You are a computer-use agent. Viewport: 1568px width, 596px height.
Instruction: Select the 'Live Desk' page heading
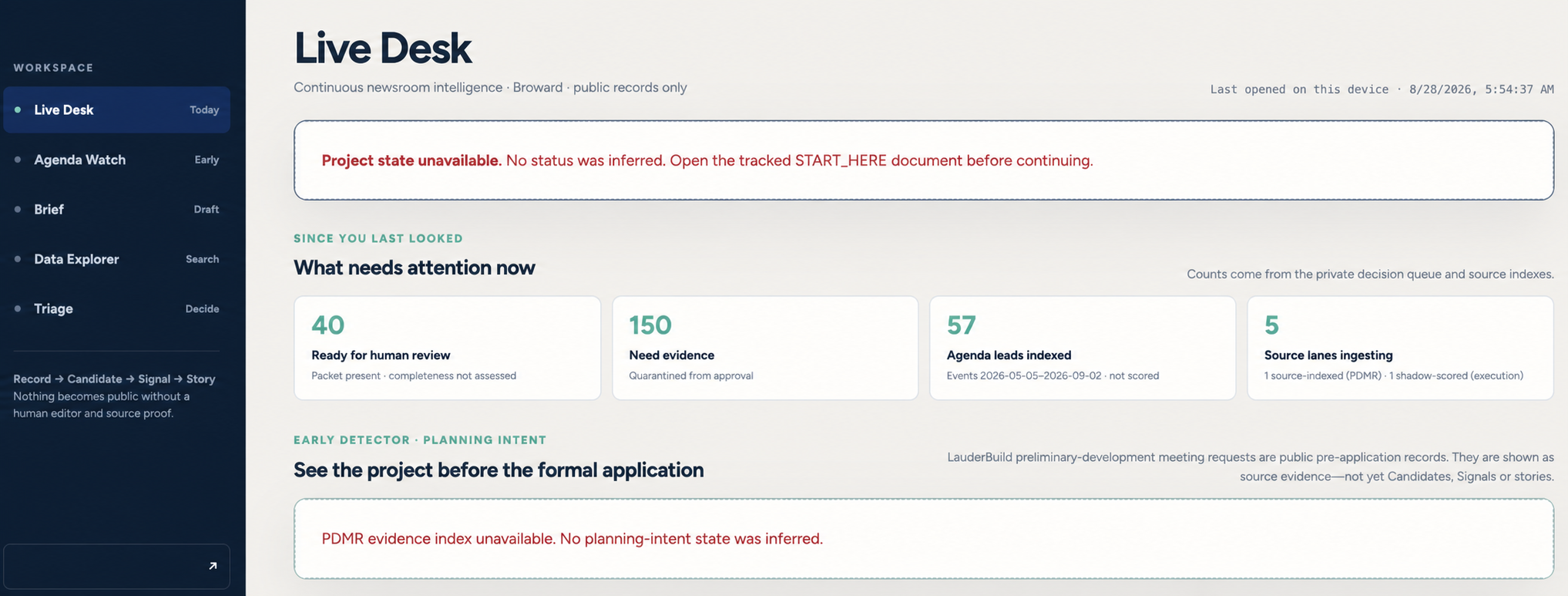382,48
